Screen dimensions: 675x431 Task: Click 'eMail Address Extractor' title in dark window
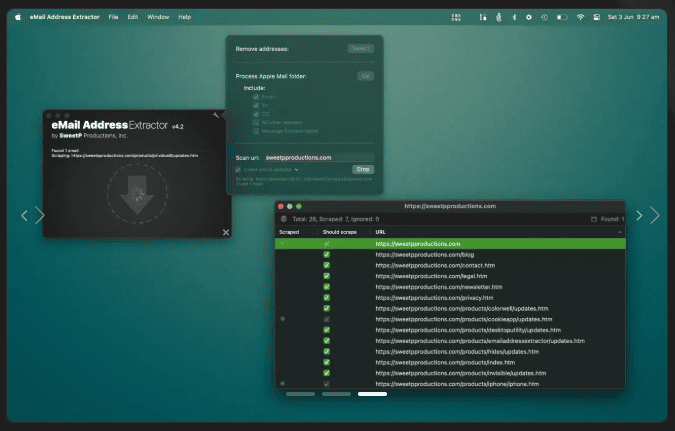pos(109,125)
